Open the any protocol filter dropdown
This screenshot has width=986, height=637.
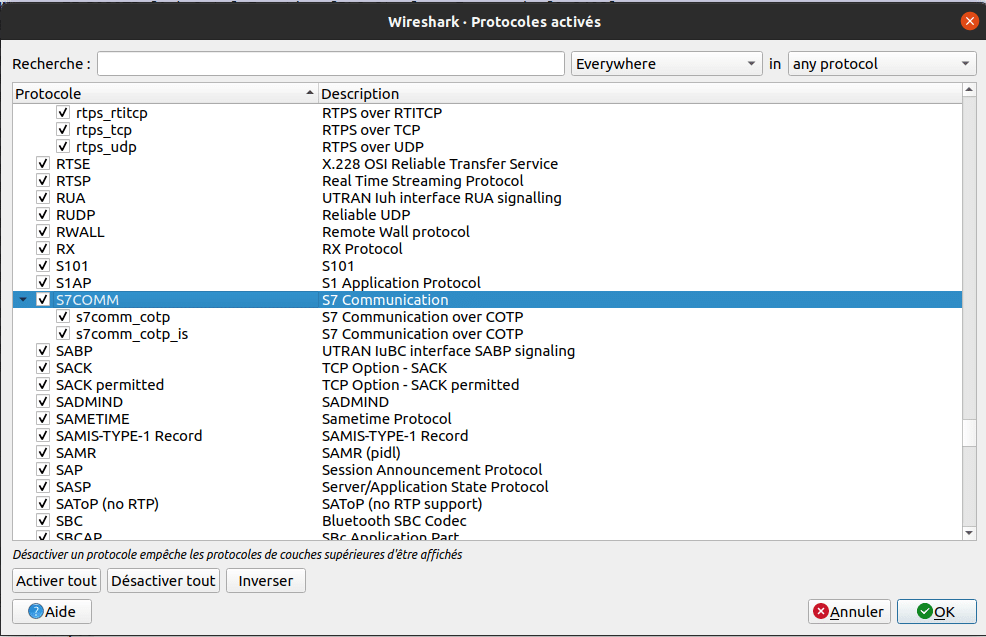[881, 64]
